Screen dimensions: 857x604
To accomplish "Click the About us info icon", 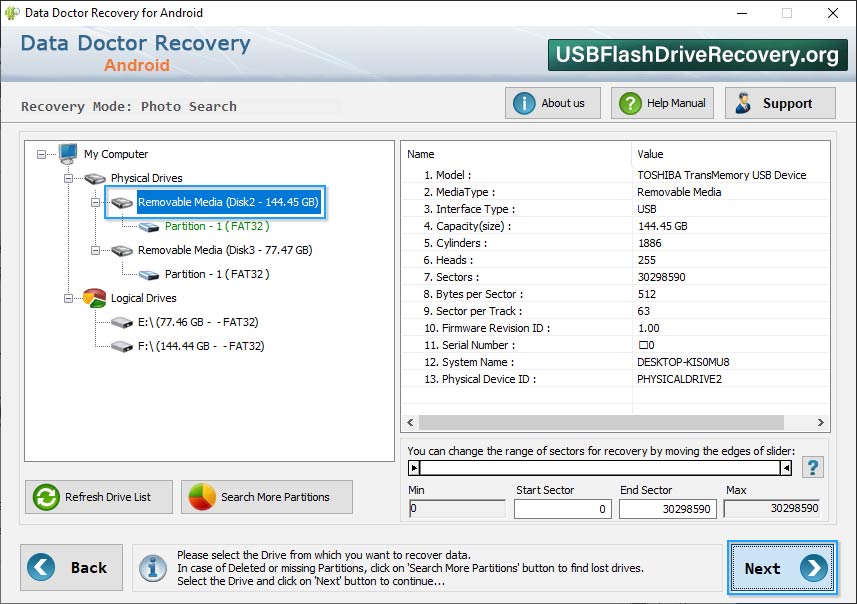I will (x=524, y=103).
